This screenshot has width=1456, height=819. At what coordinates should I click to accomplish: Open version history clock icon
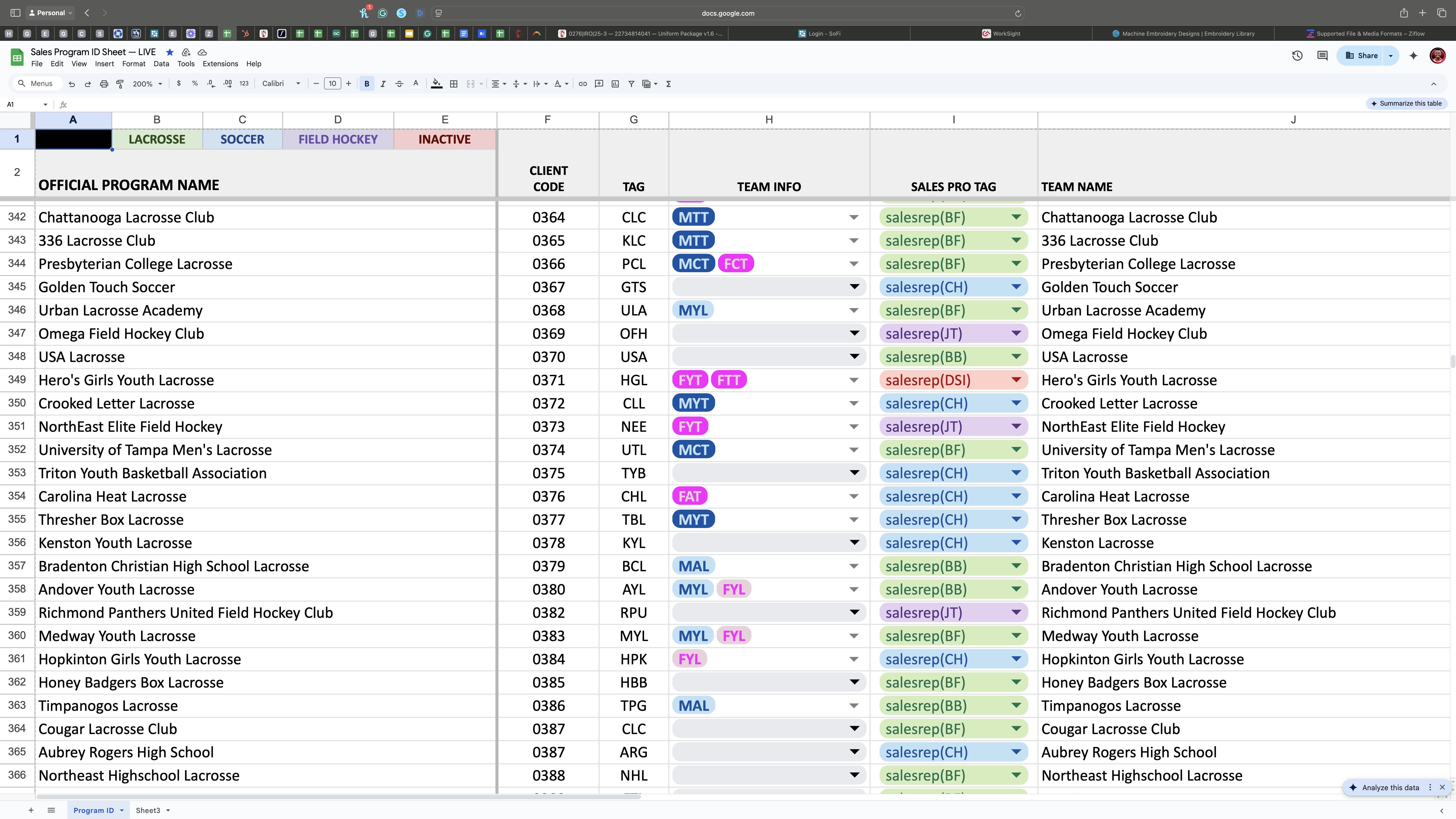coord(1297,55)
